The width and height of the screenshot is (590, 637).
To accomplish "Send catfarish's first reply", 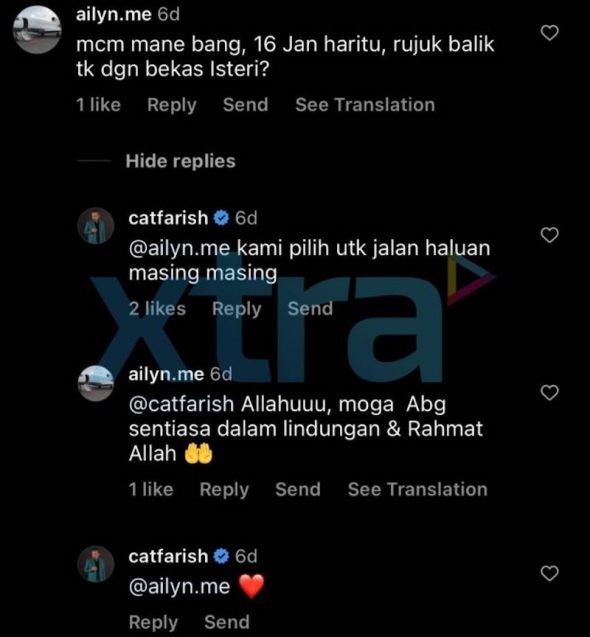I will (310, 309).
